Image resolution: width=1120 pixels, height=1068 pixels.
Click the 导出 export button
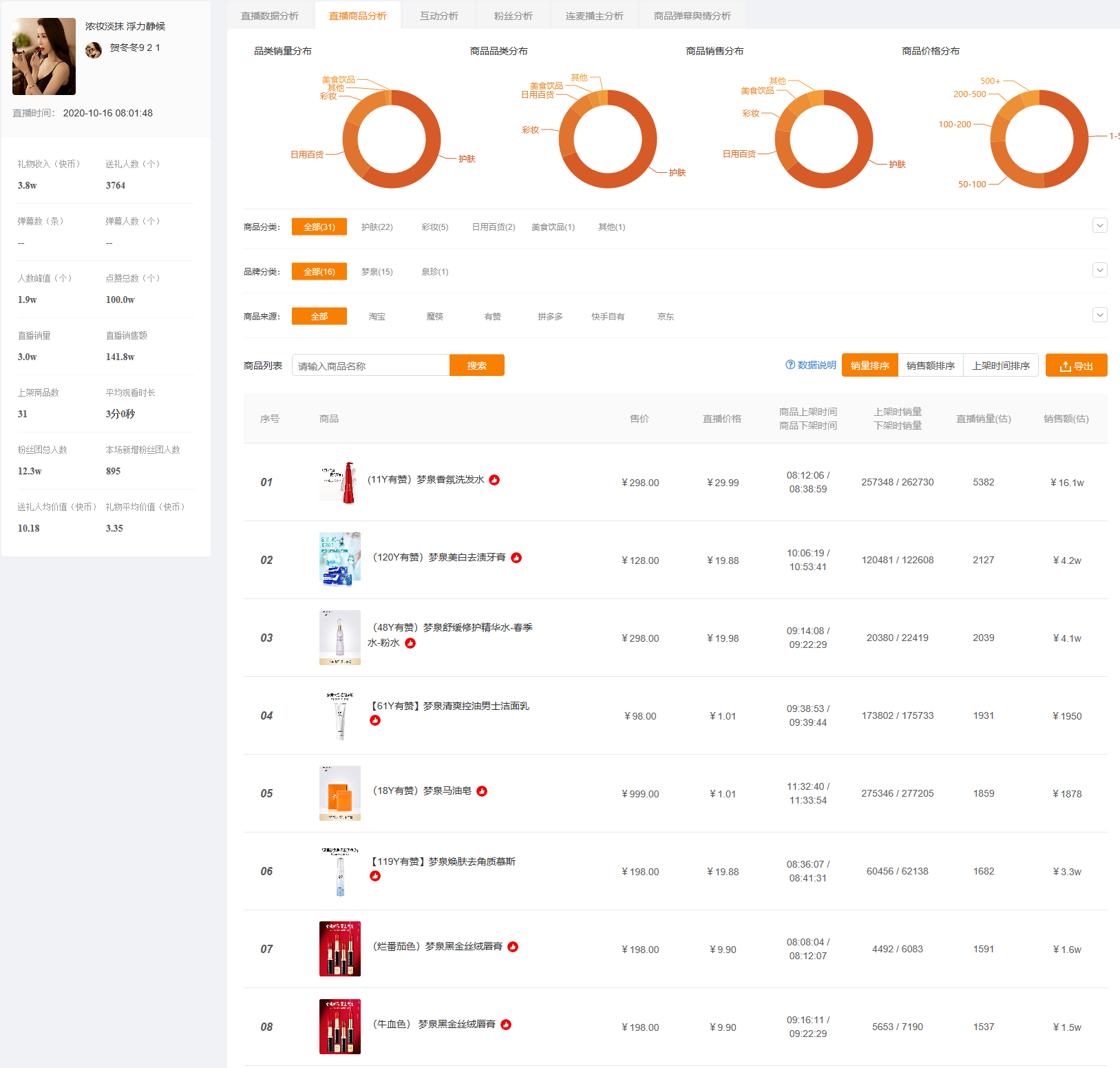(1076, 366)
